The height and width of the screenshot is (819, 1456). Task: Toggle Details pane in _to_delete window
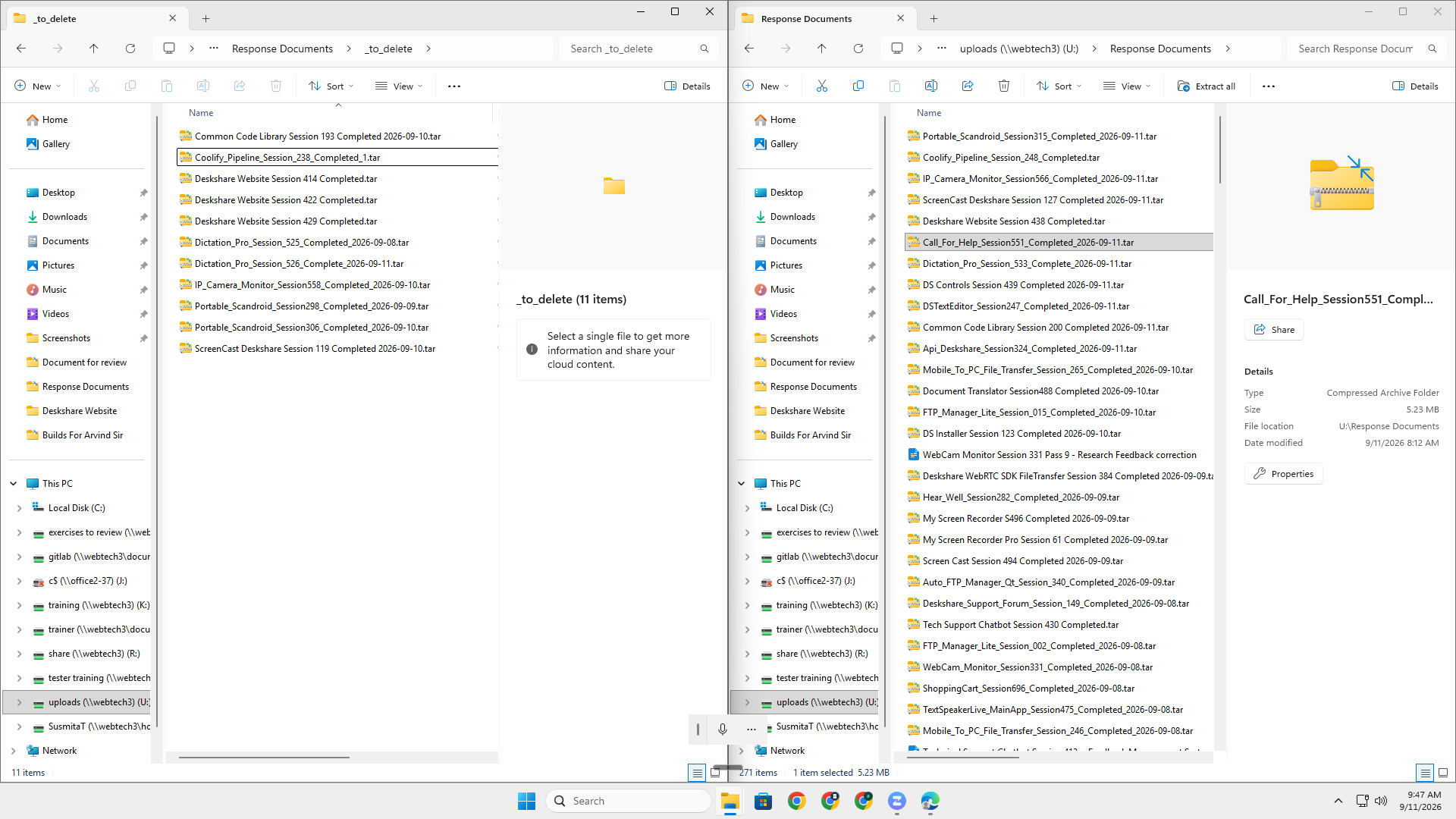(687, 86)
